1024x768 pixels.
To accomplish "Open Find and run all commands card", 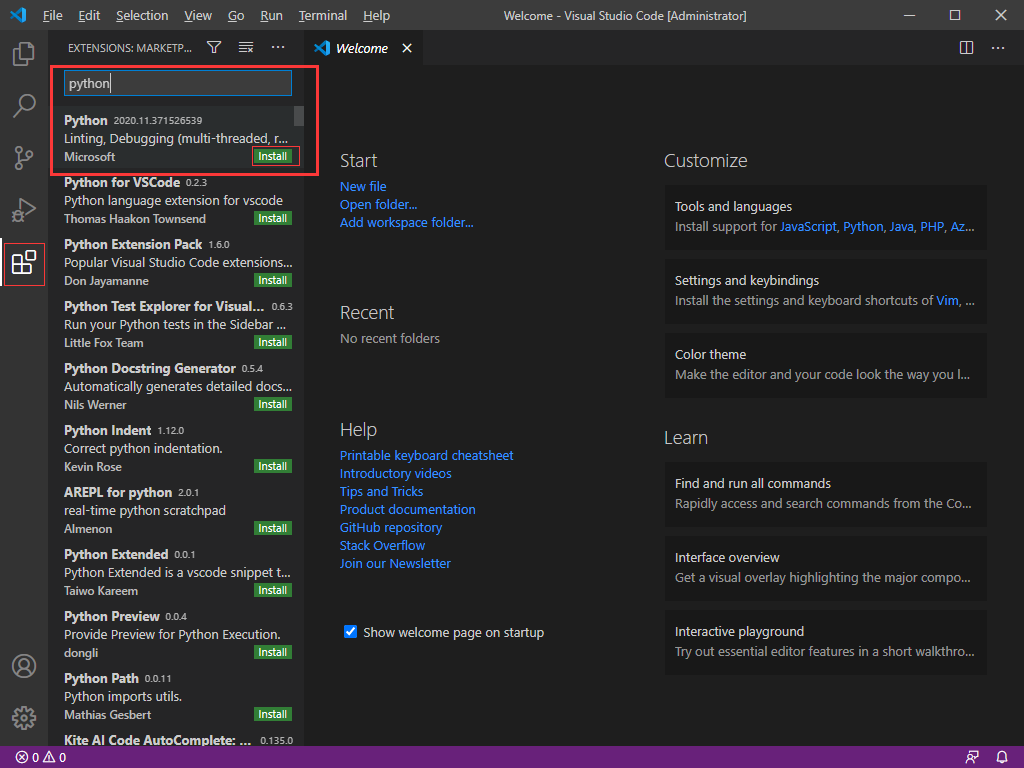I will (x=825, y=494).
